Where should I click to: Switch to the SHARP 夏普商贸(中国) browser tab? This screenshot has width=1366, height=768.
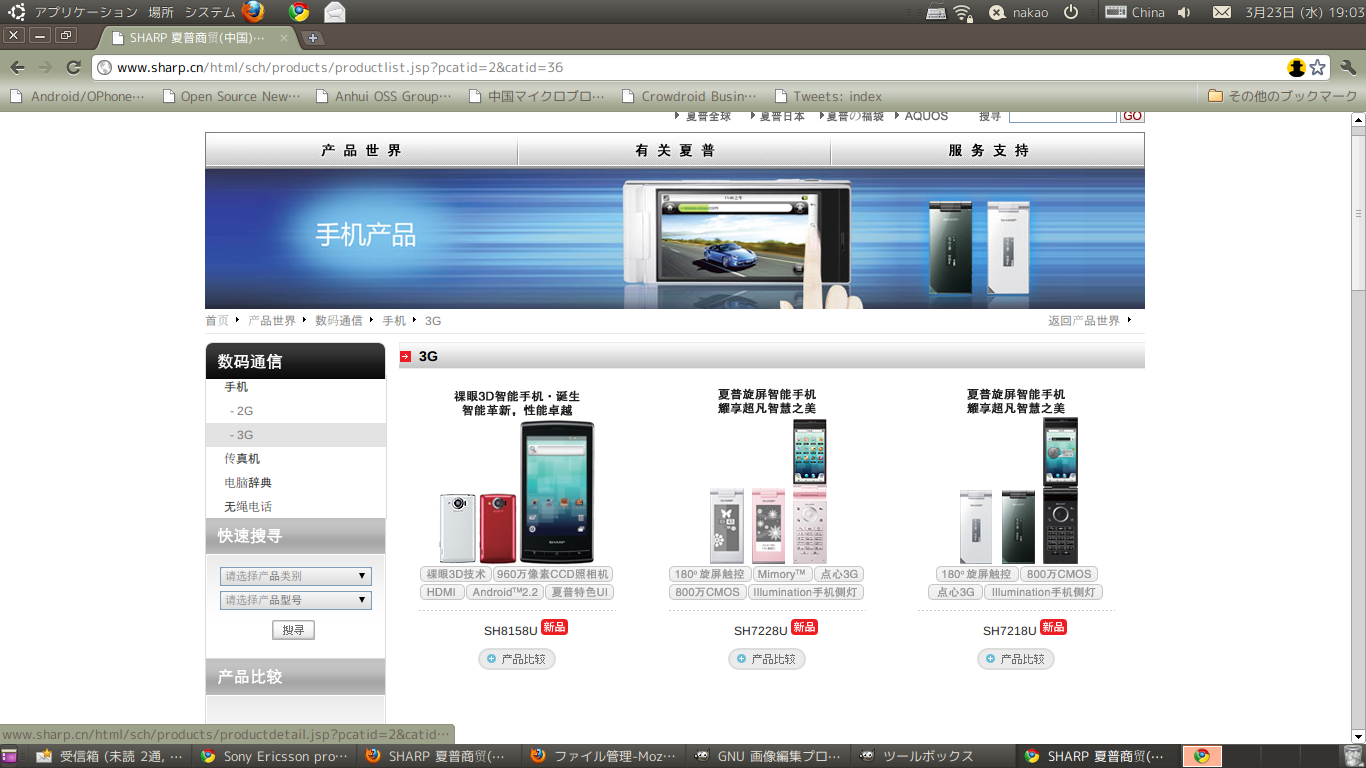point(198,38)
